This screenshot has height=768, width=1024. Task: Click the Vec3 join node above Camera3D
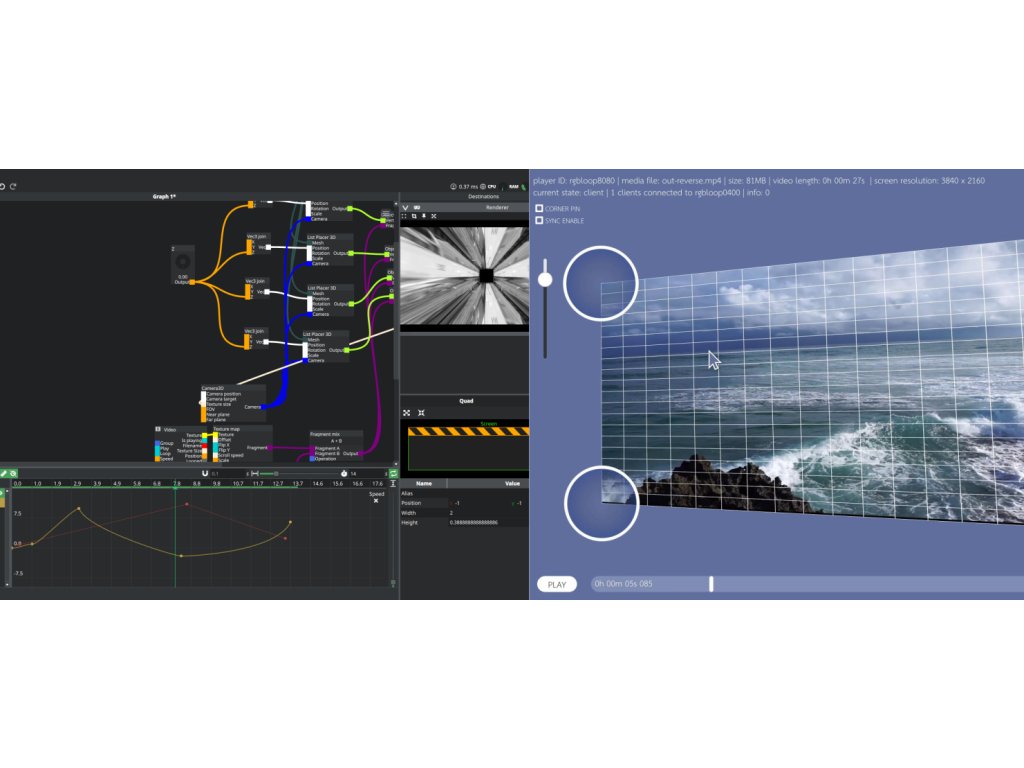256,340
